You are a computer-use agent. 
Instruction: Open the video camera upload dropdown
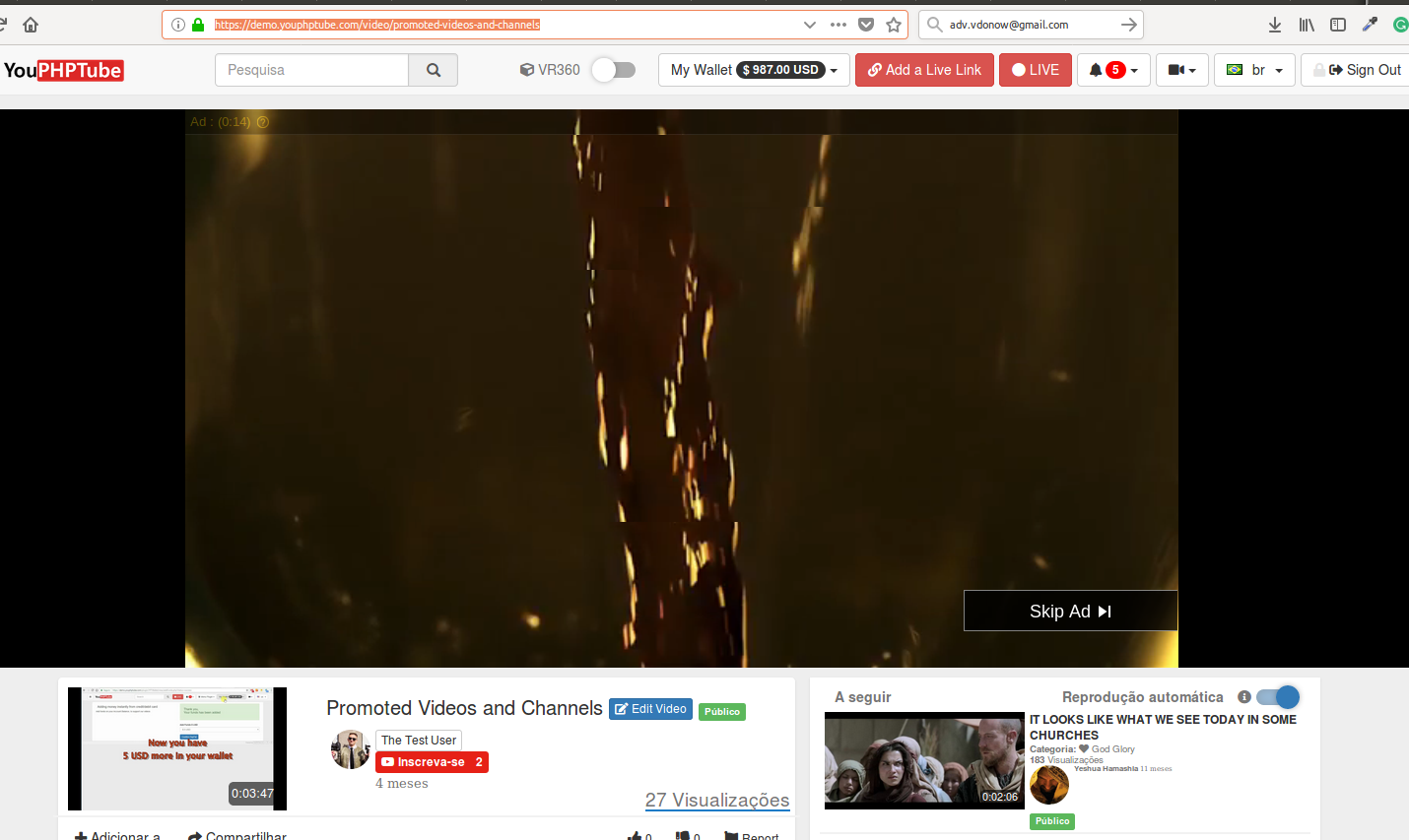pos(1181,70)
